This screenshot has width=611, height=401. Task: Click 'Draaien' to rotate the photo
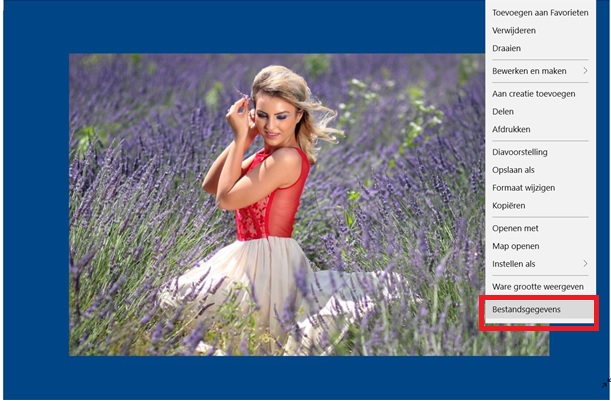tap(506, 48)
